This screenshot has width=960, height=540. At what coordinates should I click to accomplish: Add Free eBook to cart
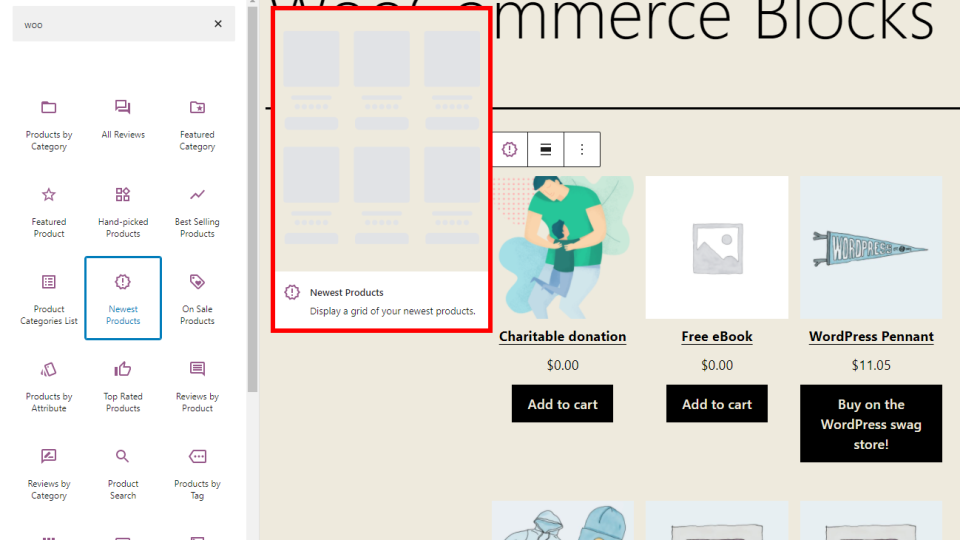[716, 404]
